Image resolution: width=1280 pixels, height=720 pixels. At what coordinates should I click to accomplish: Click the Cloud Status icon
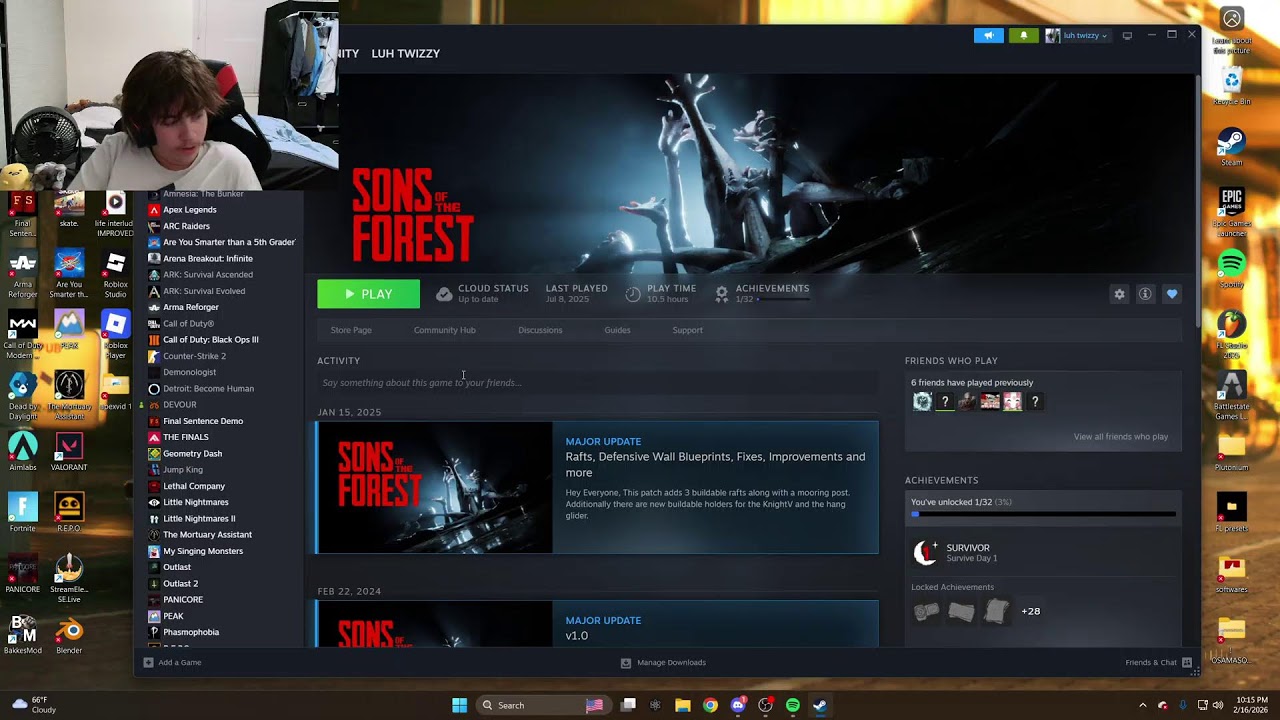point(444,294)
